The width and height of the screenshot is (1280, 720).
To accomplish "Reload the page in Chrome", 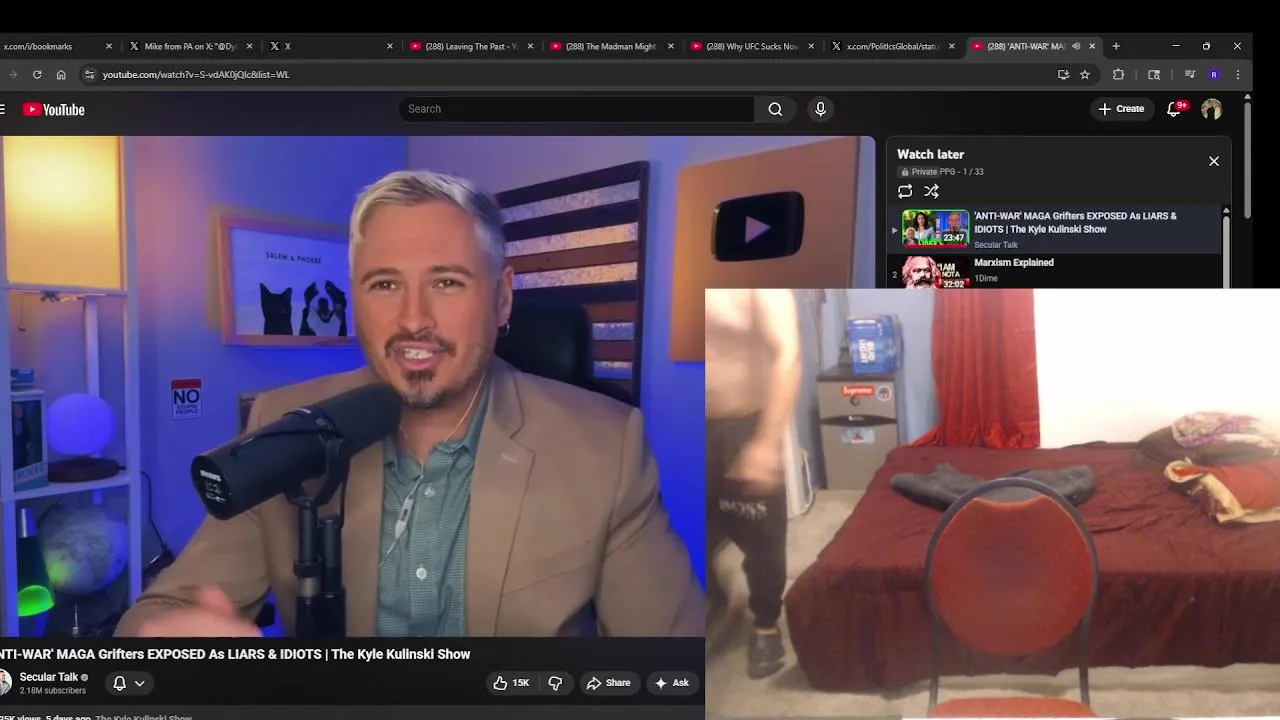I will coord(37,74).
